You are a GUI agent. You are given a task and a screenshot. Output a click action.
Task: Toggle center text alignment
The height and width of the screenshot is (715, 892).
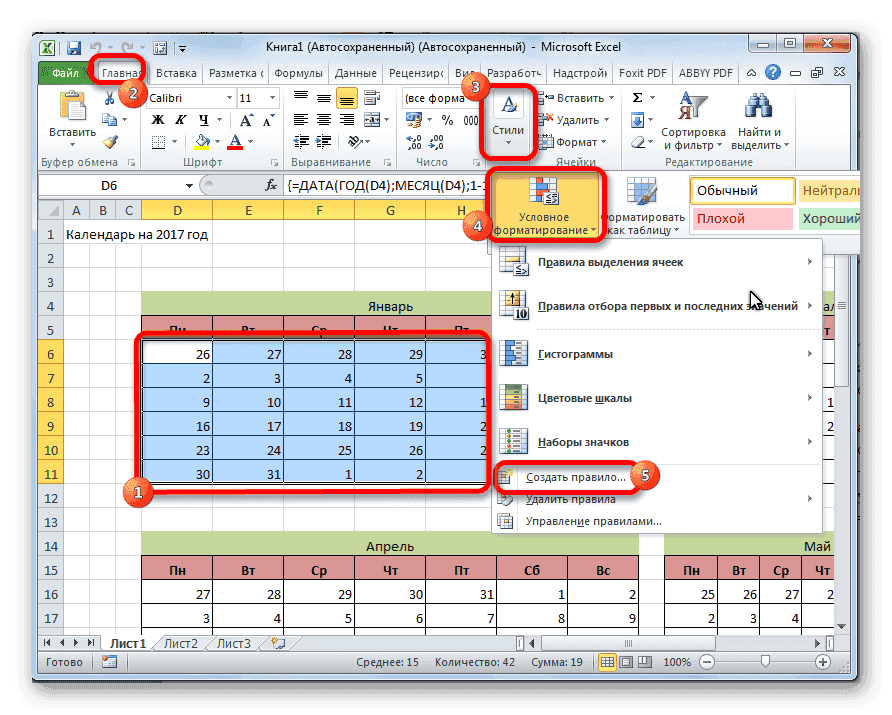[322, 118]
